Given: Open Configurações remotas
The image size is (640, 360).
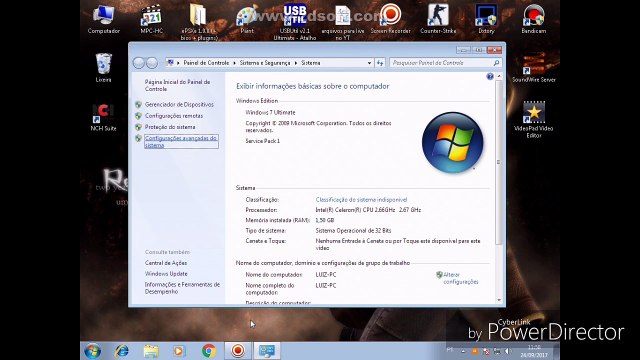Looking at the screenshot, I should [174, 116].
